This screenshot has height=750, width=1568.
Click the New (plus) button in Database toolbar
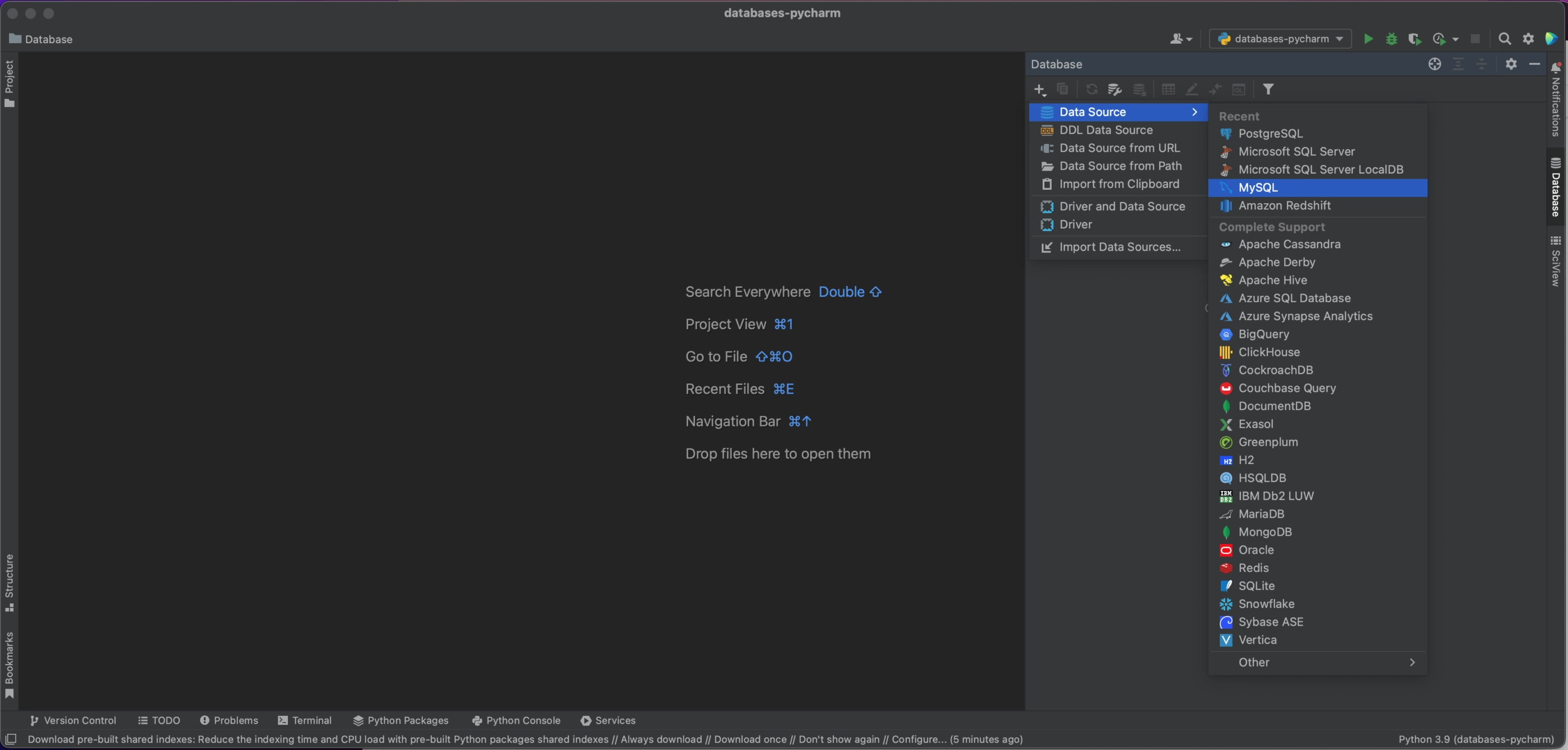tap(1040, 90)
